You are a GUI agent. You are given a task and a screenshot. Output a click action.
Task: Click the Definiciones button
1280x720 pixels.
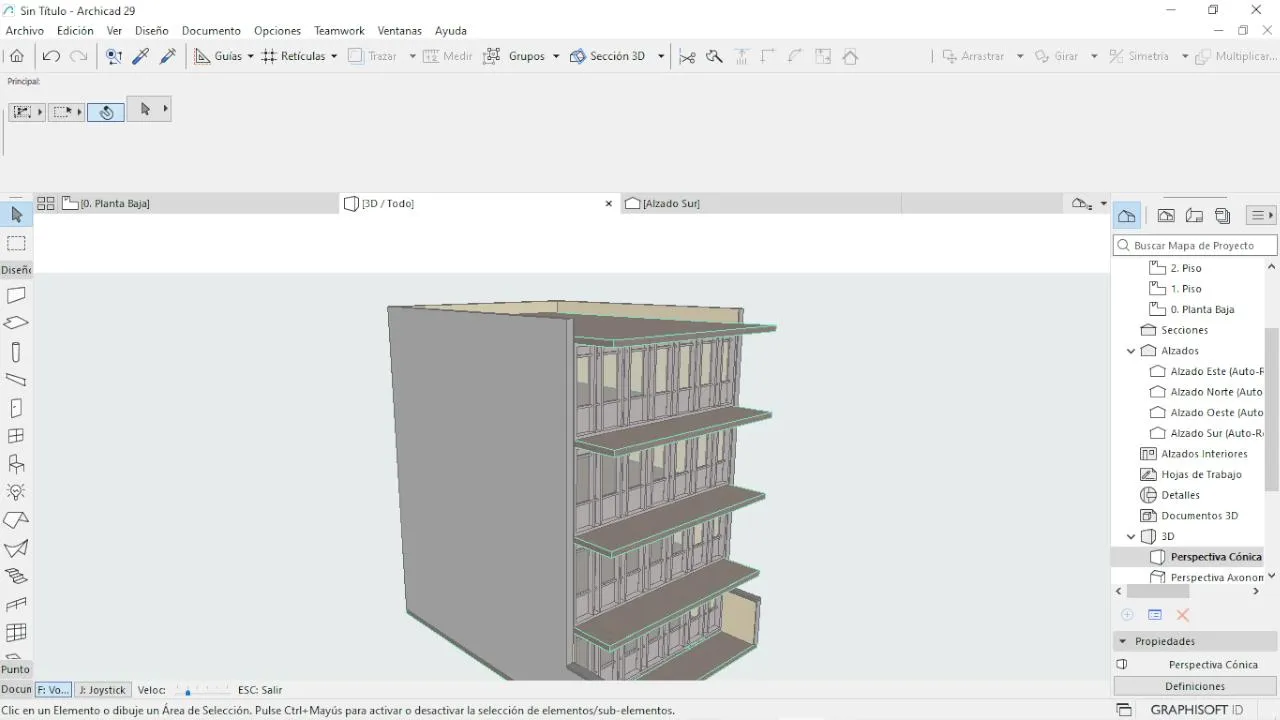pyautogui.click(x=1195, y=686)
